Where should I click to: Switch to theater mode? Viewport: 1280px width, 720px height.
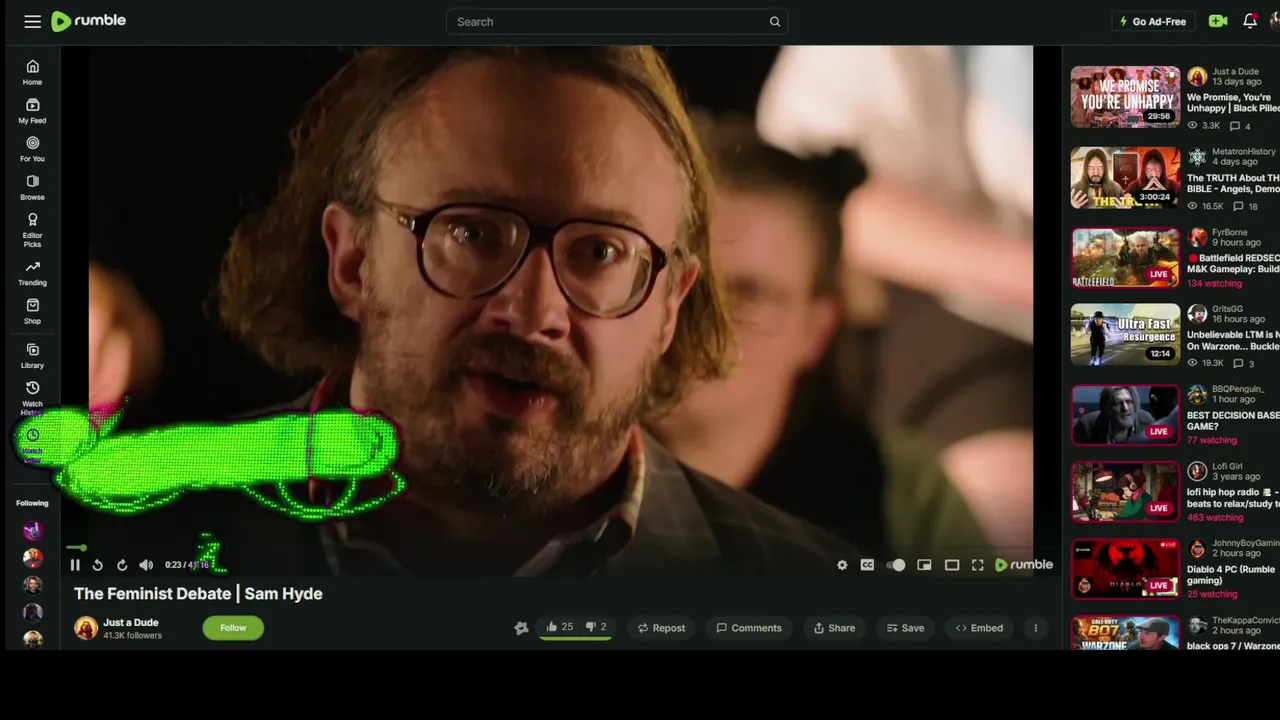(952, 565)
